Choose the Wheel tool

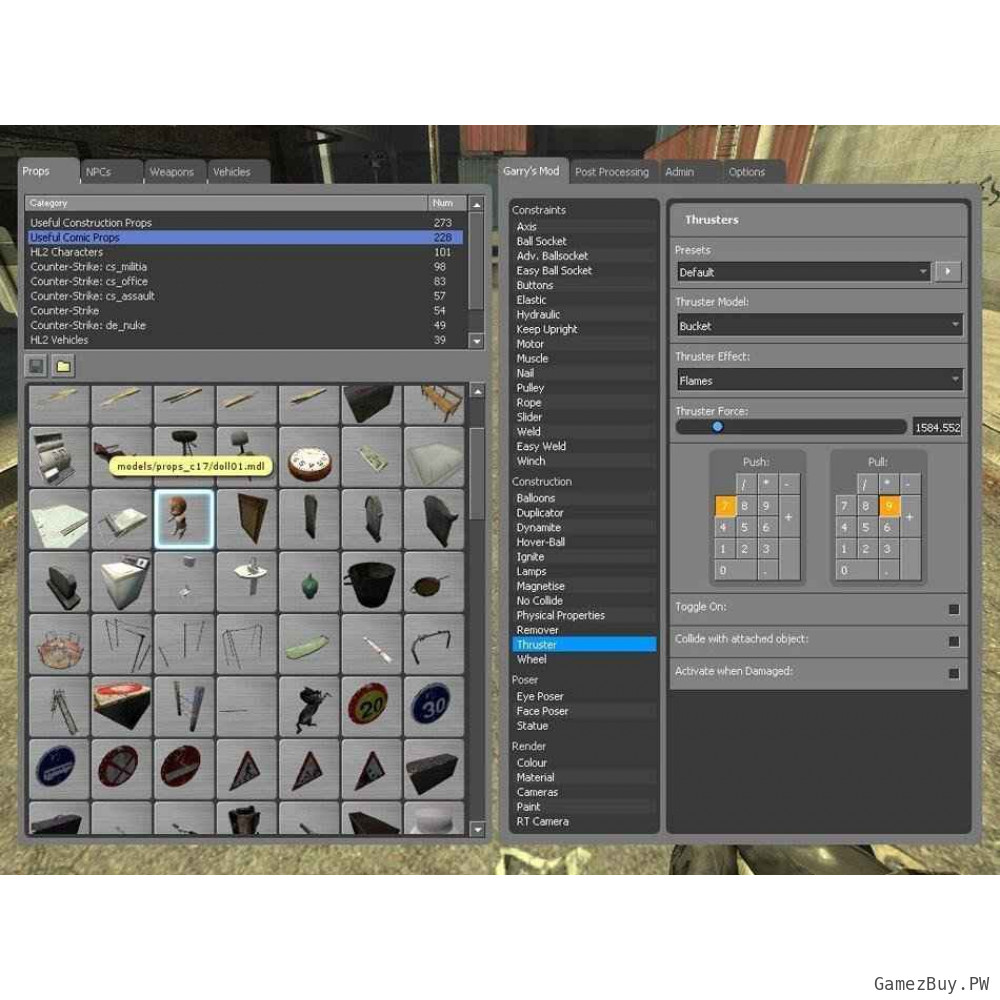pos(584,659)
